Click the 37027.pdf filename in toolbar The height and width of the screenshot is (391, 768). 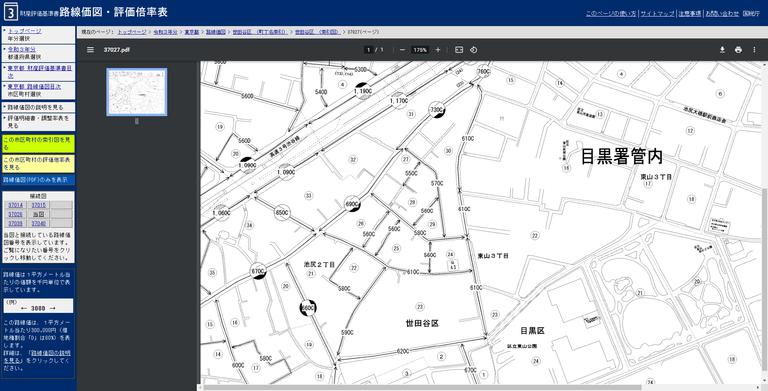tap(117, 49)
